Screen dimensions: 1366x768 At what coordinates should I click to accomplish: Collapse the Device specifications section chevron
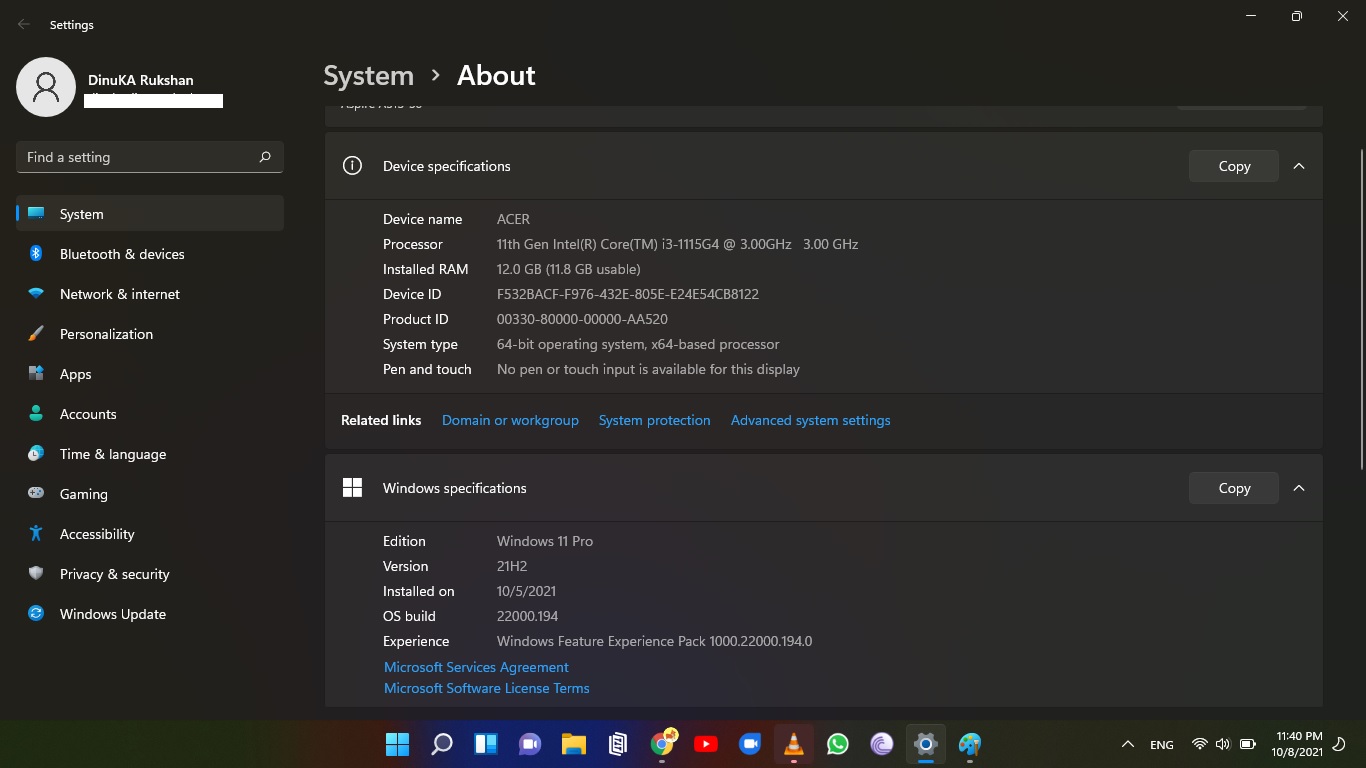tap(1299, 166)
